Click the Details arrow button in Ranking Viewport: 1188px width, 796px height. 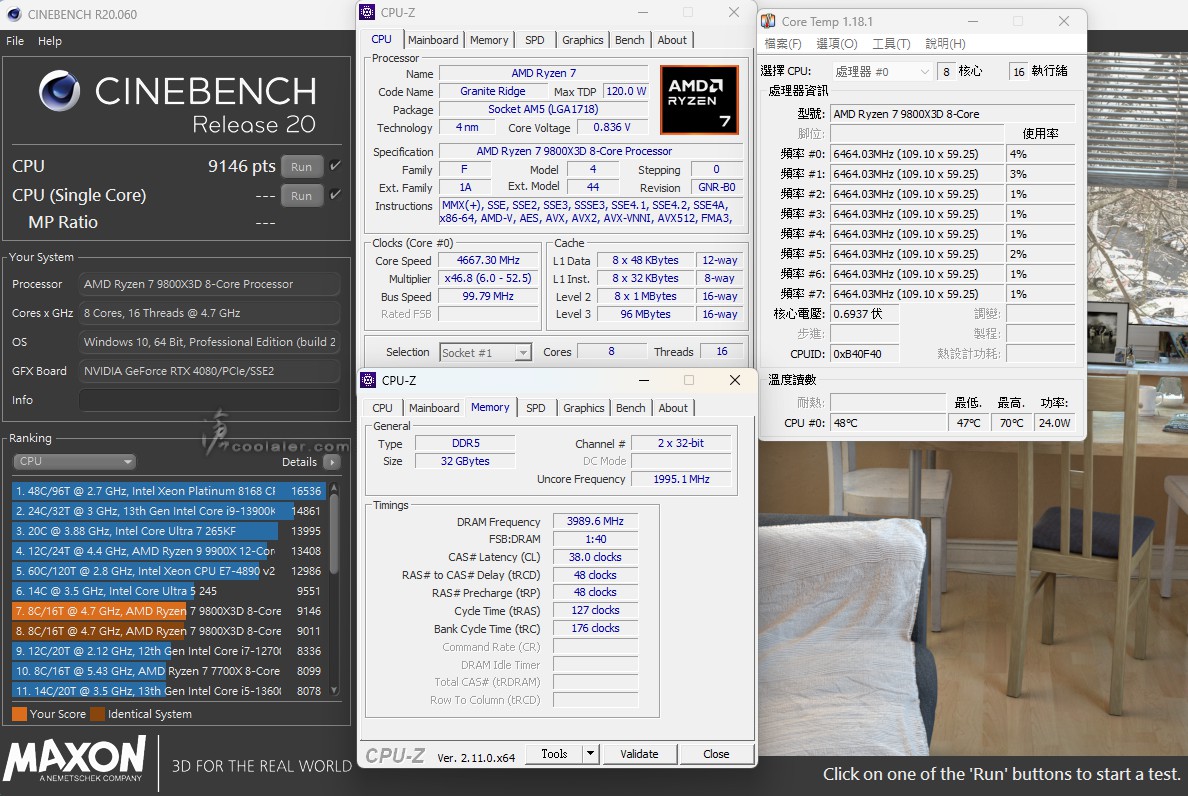coord(331,462)
